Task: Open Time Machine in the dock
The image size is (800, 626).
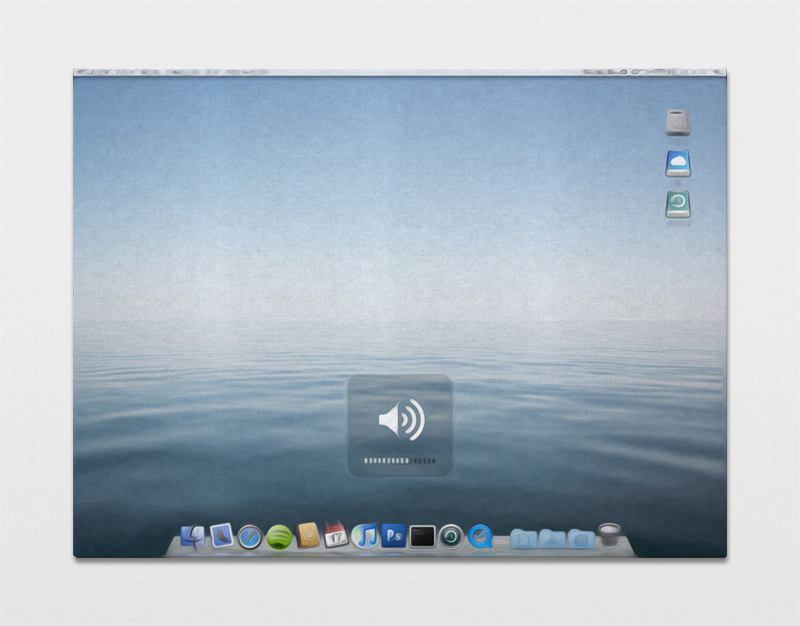Action: tap(451, 536)
